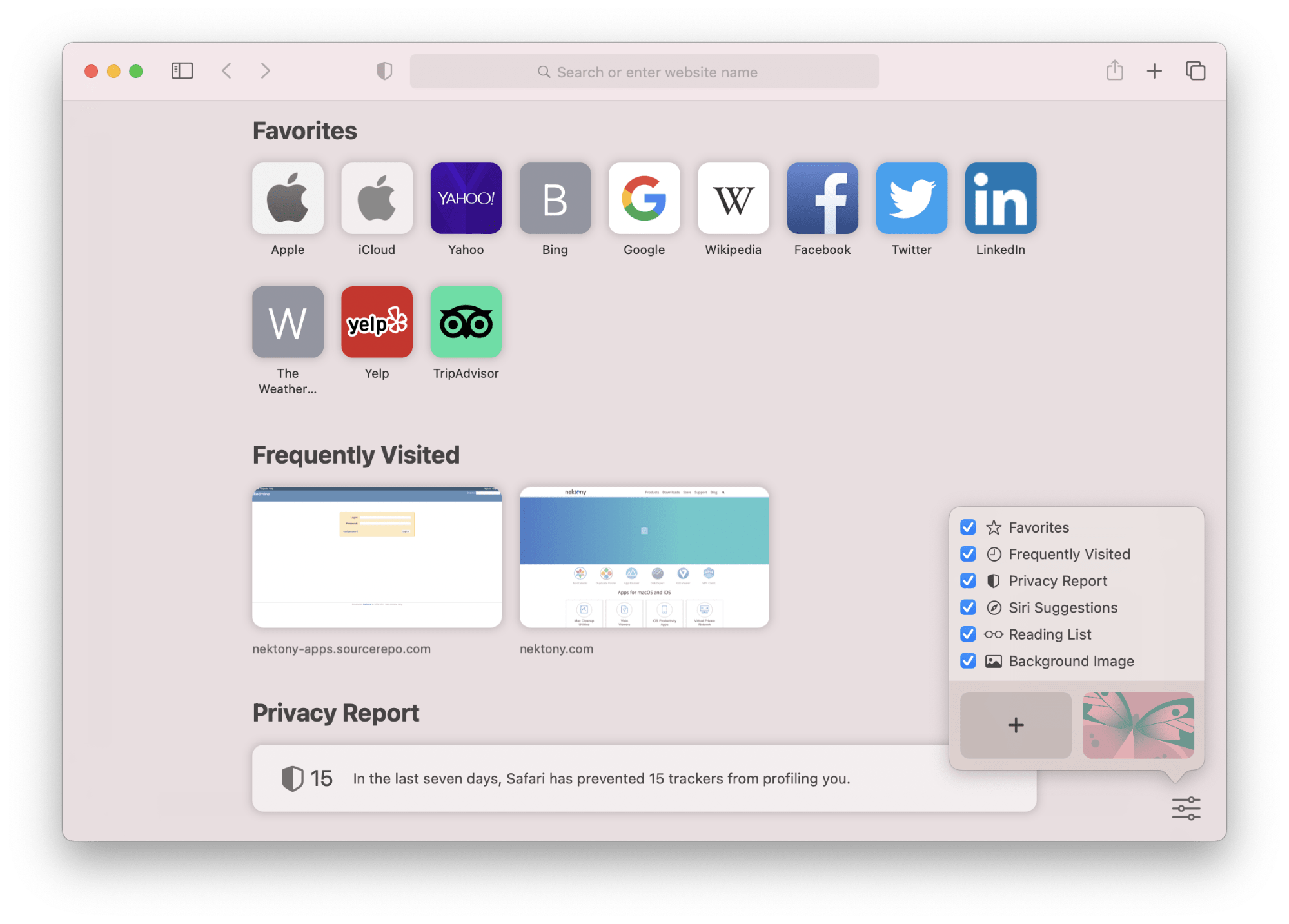Expand the background image options
The width and height of the screenshot is (1289, 924).
1016,725
